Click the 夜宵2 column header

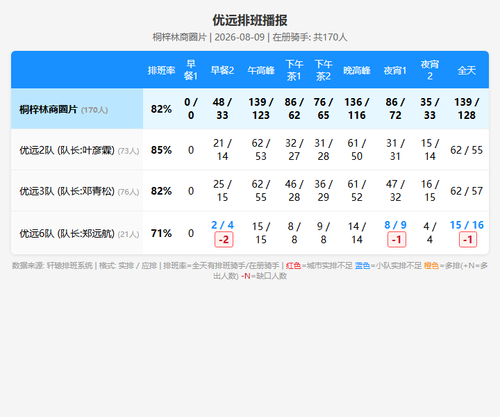coord(430,70)
